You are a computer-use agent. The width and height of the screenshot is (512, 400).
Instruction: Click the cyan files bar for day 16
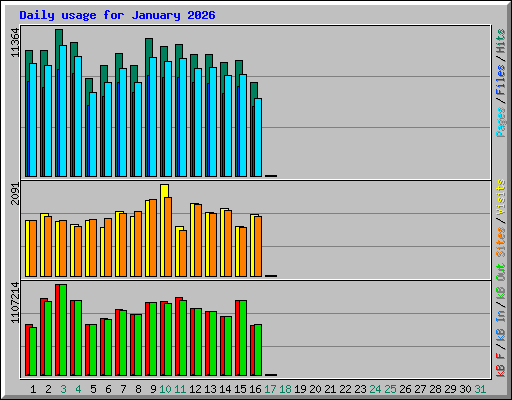(x=258, y=137)
